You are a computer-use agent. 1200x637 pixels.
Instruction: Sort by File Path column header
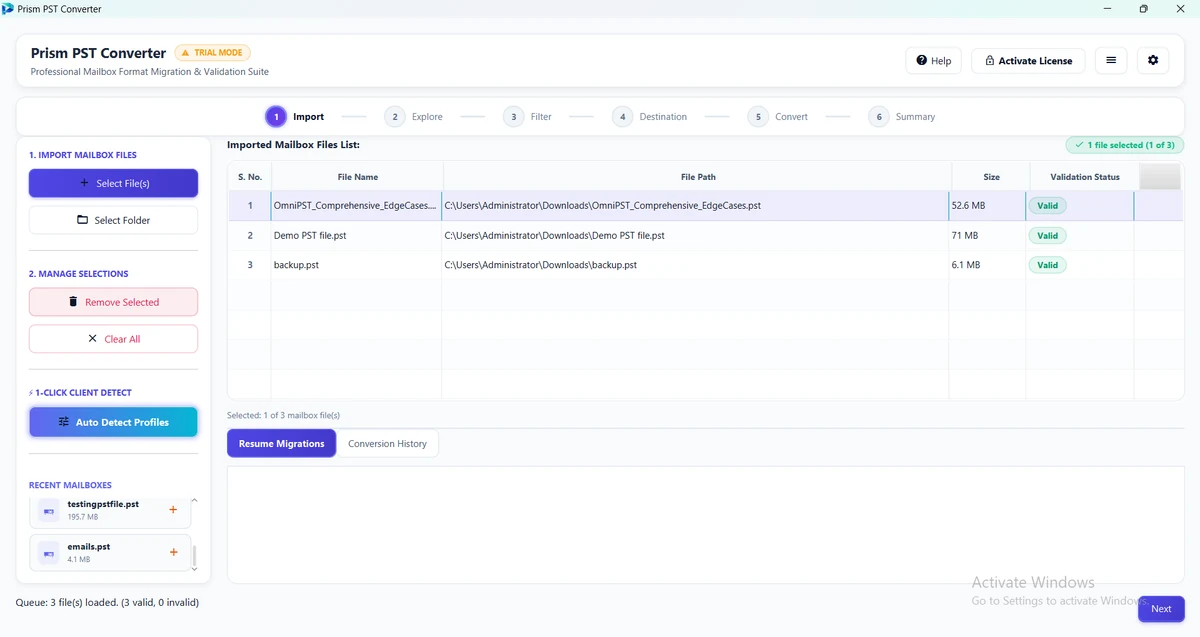pos(698,177)
